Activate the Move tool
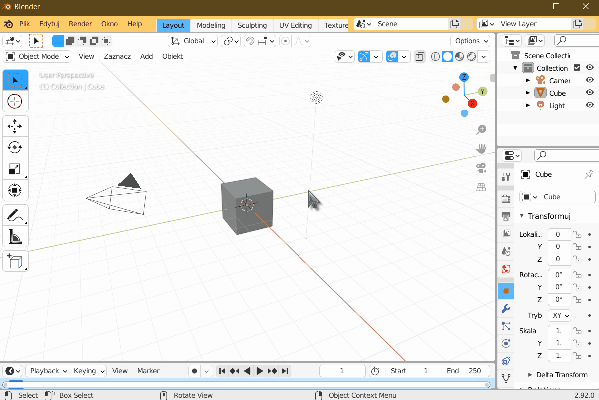 pos(15,126)
